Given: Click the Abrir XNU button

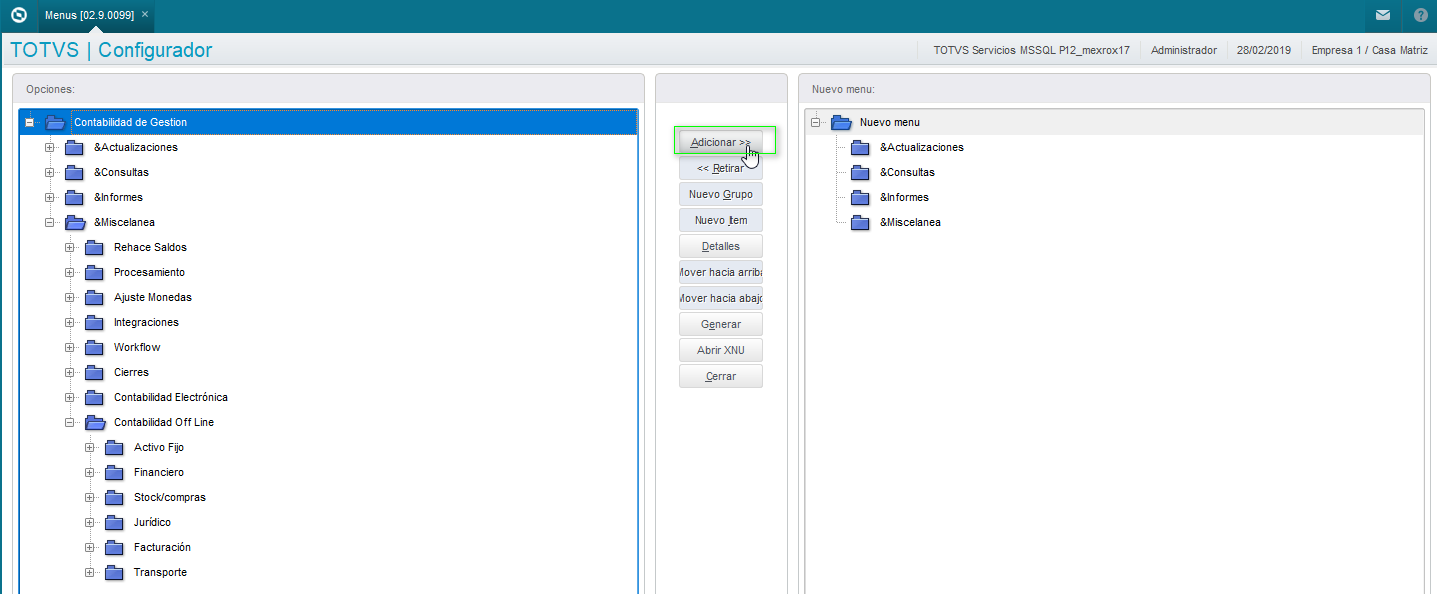Looking at the screenshot, I should [x=721, y=350].
